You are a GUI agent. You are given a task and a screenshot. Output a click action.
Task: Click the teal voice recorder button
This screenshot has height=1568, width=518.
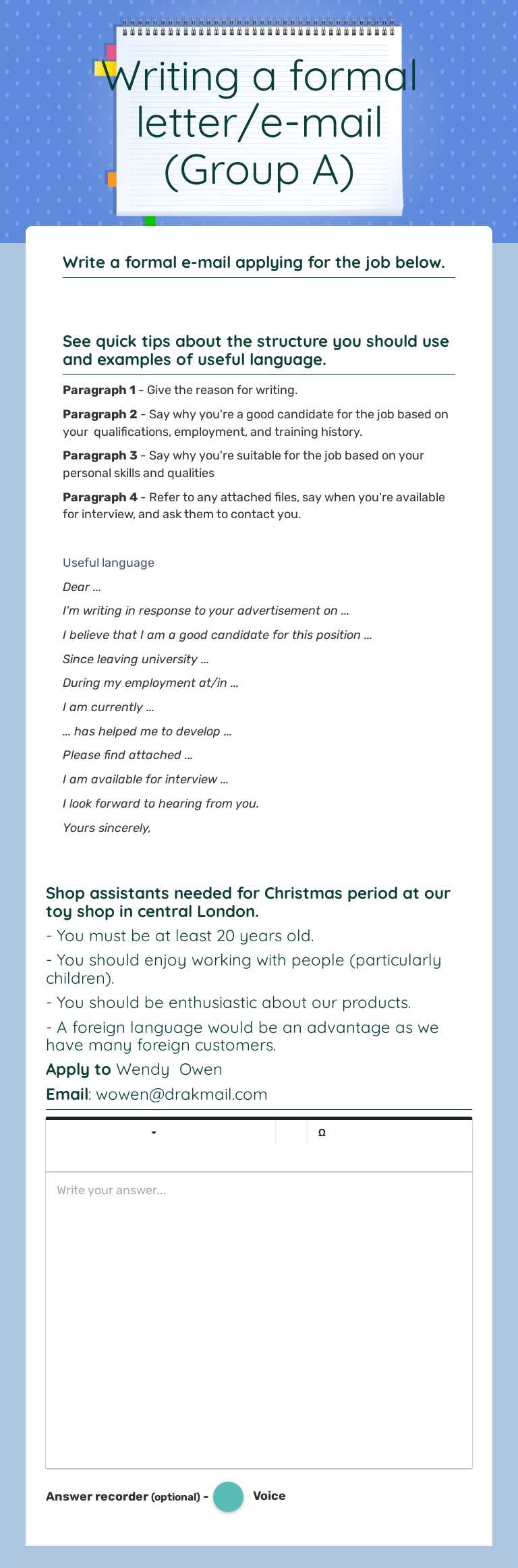(x=228, y=1496)
